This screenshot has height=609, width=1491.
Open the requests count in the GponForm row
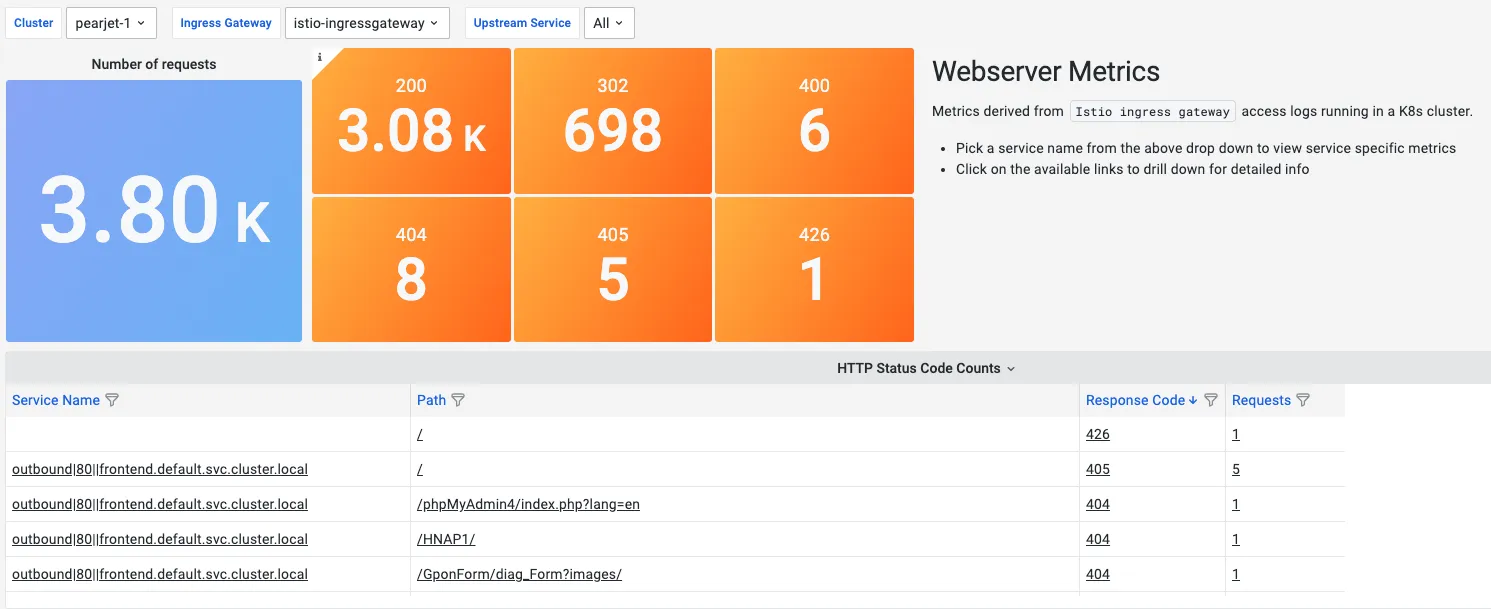(x=1236, y=574)
